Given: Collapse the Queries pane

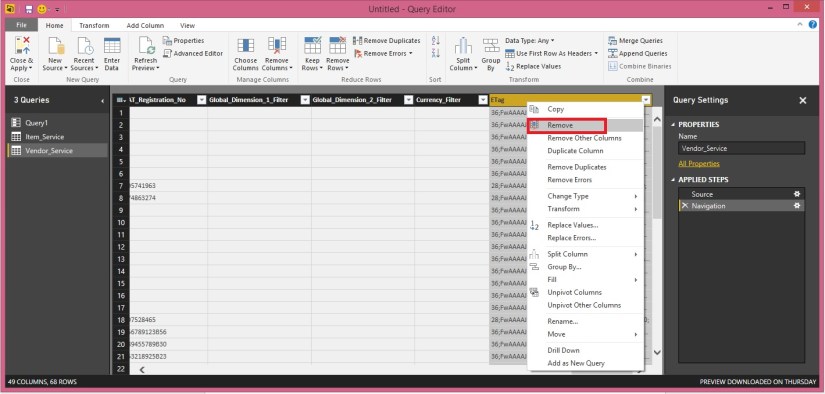Looking at the screenshot, I should pyautogui.click(x=103, y=100).
